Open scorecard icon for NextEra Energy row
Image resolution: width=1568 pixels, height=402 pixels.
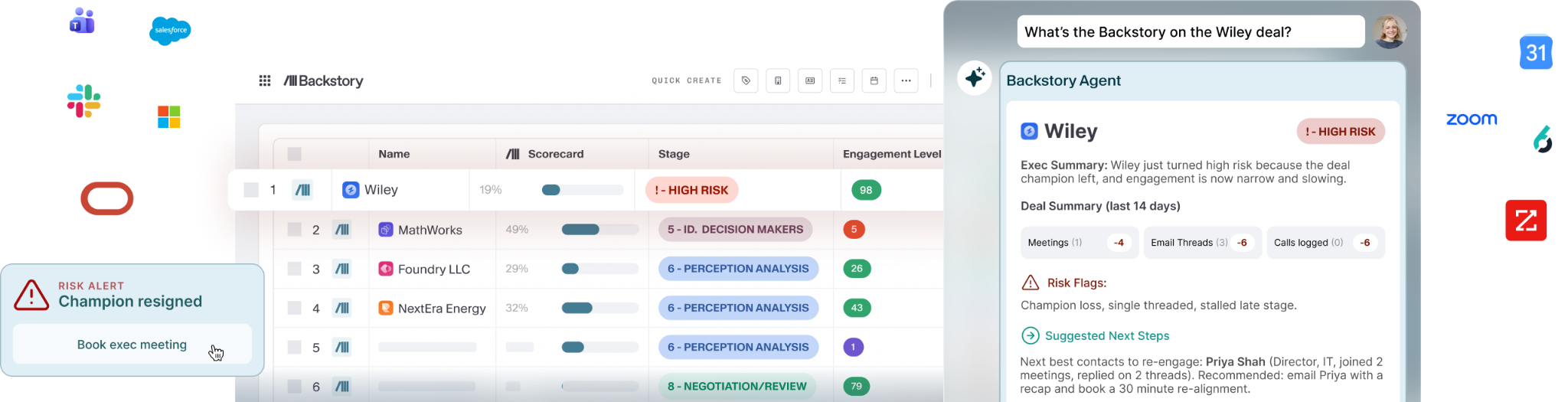coord(342,308)
